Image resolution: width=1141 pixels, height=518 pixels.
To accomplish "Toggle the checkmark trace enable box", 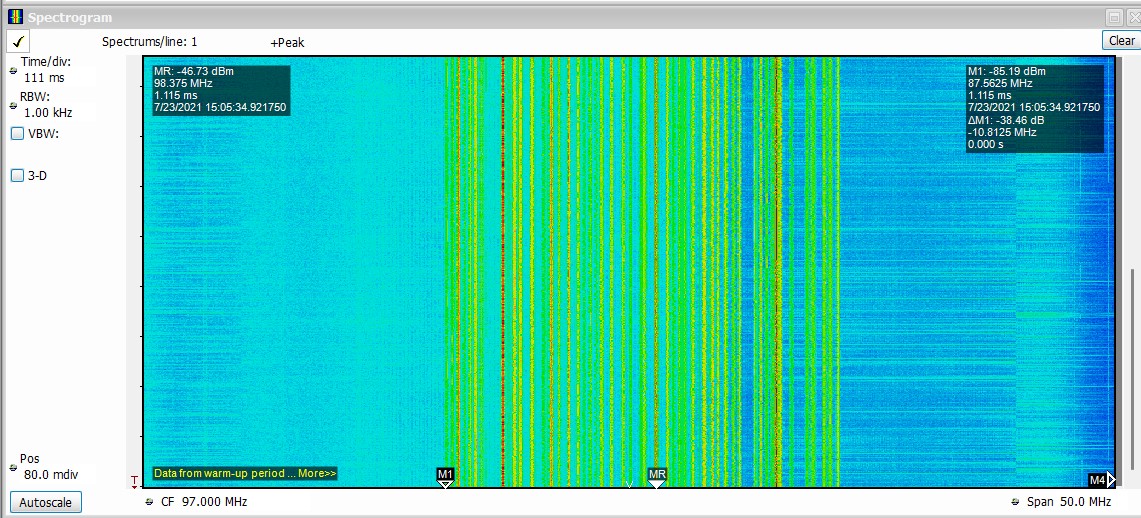I will (x=19, y=41).
